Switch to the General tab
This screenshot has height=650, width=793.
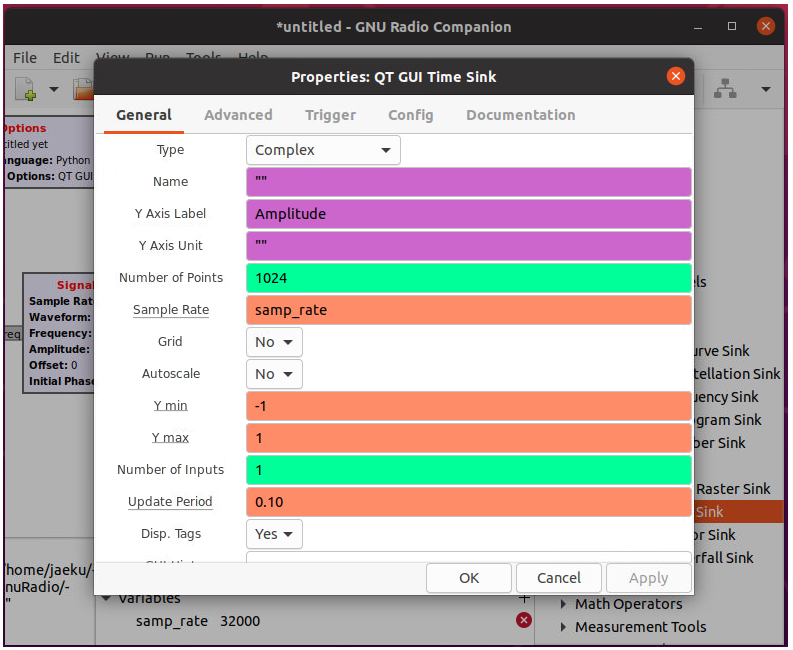144,115
